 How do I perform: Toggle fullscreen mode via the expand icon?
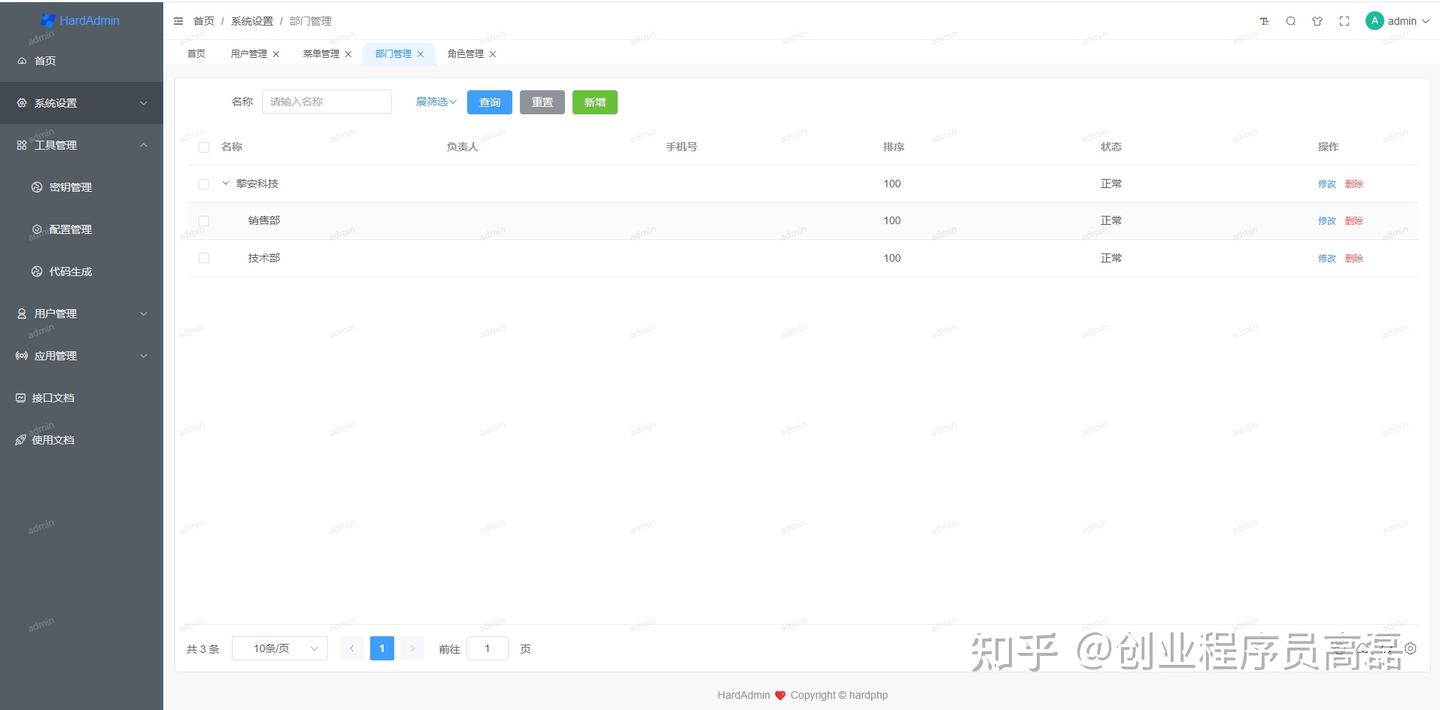[x=1344, y=20]
